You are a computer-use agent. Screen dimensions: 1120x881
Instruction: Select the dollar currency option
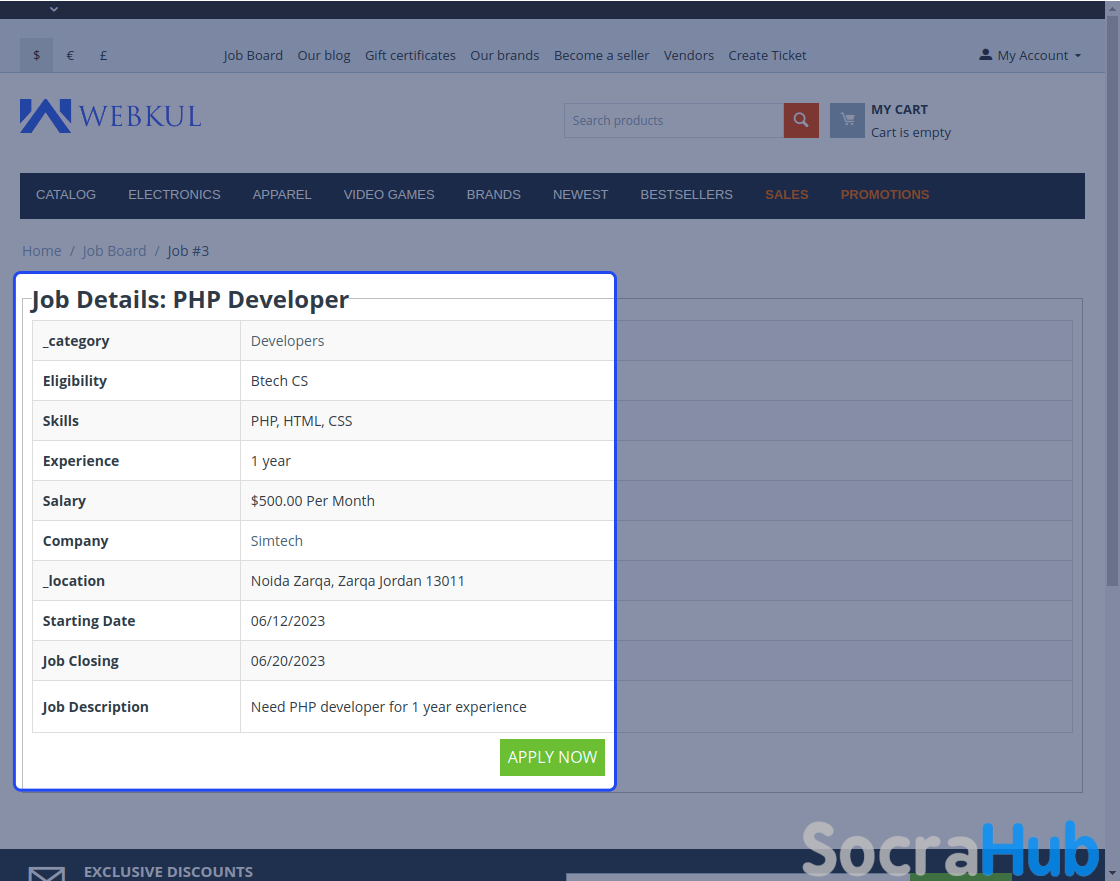tap(37, 55)
